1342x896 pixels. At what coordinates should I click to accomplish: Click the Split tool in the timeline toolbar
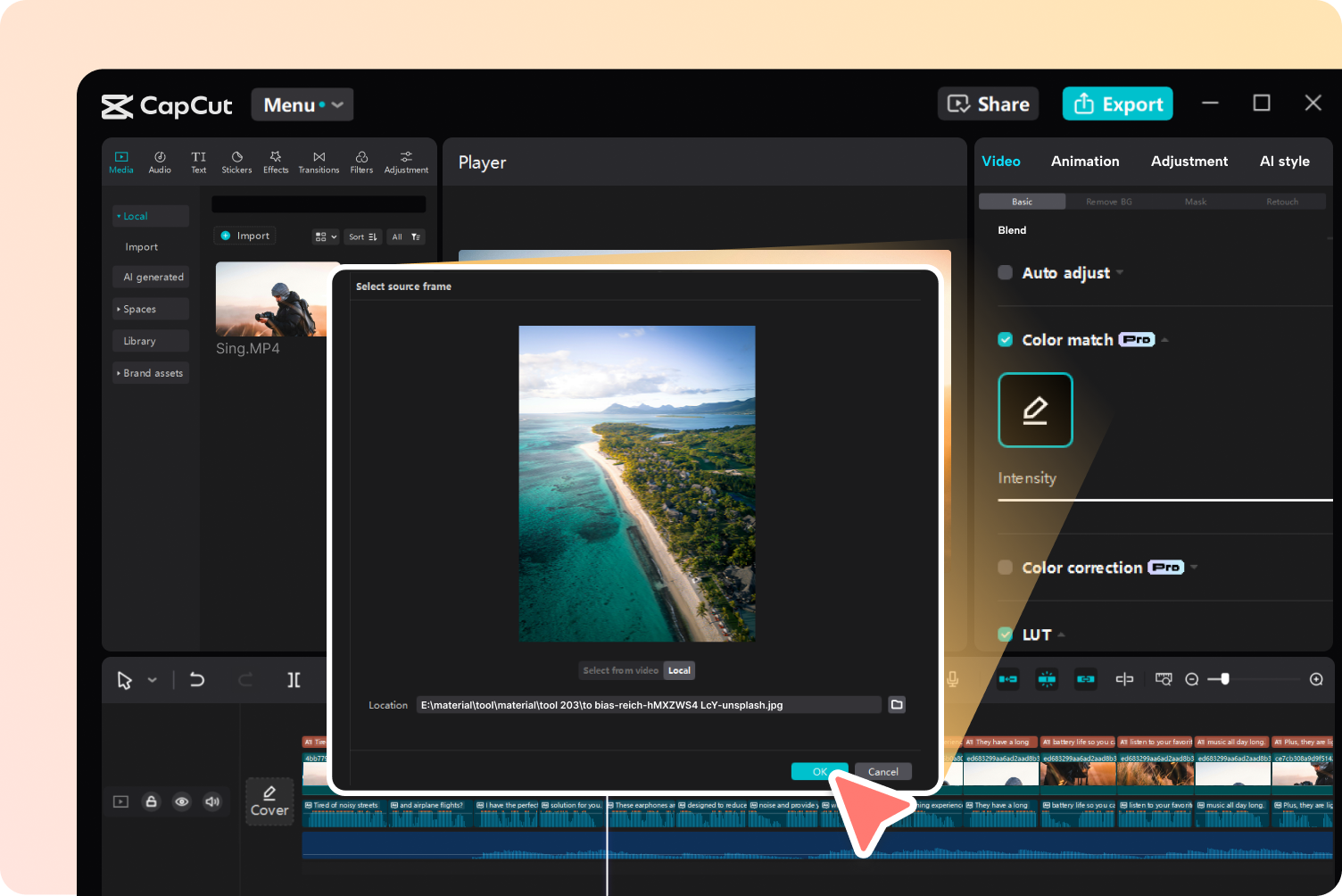(x=294, y=680)
